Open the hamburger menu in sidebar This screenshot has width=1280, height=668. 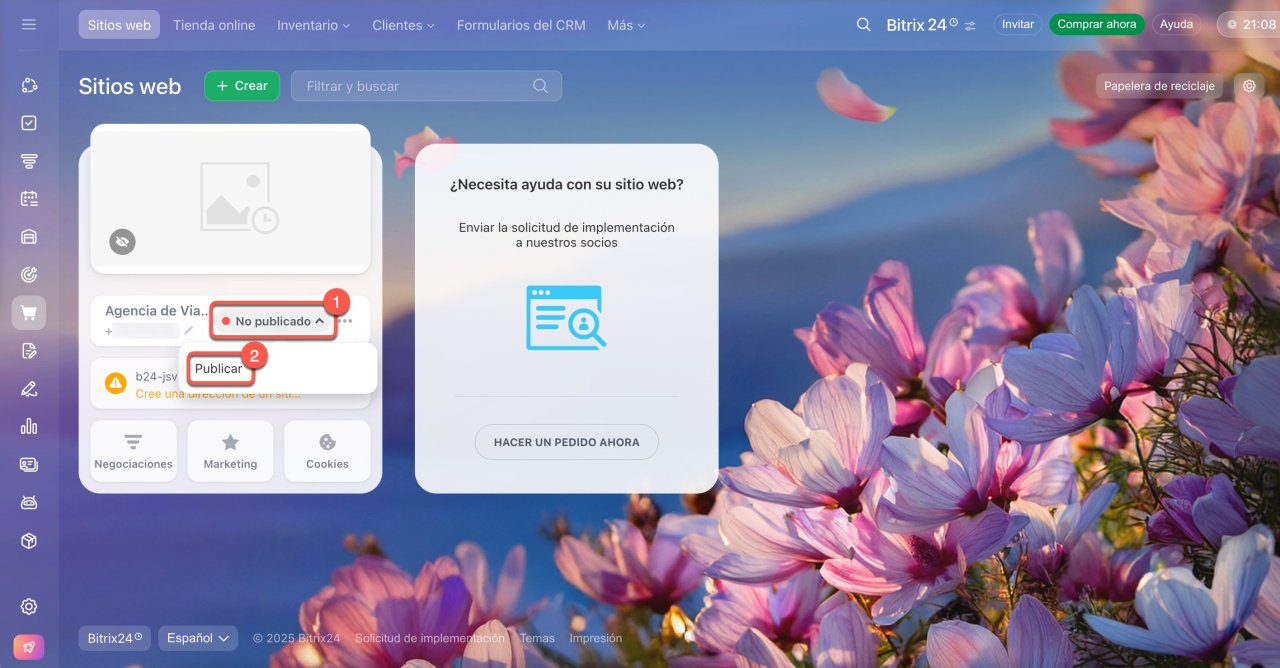[x=29, y=24]
